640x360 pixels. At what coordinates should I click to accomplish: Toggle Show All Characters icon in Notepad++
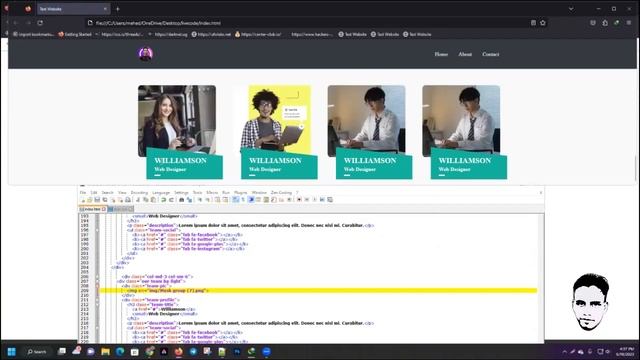point(243,200)
